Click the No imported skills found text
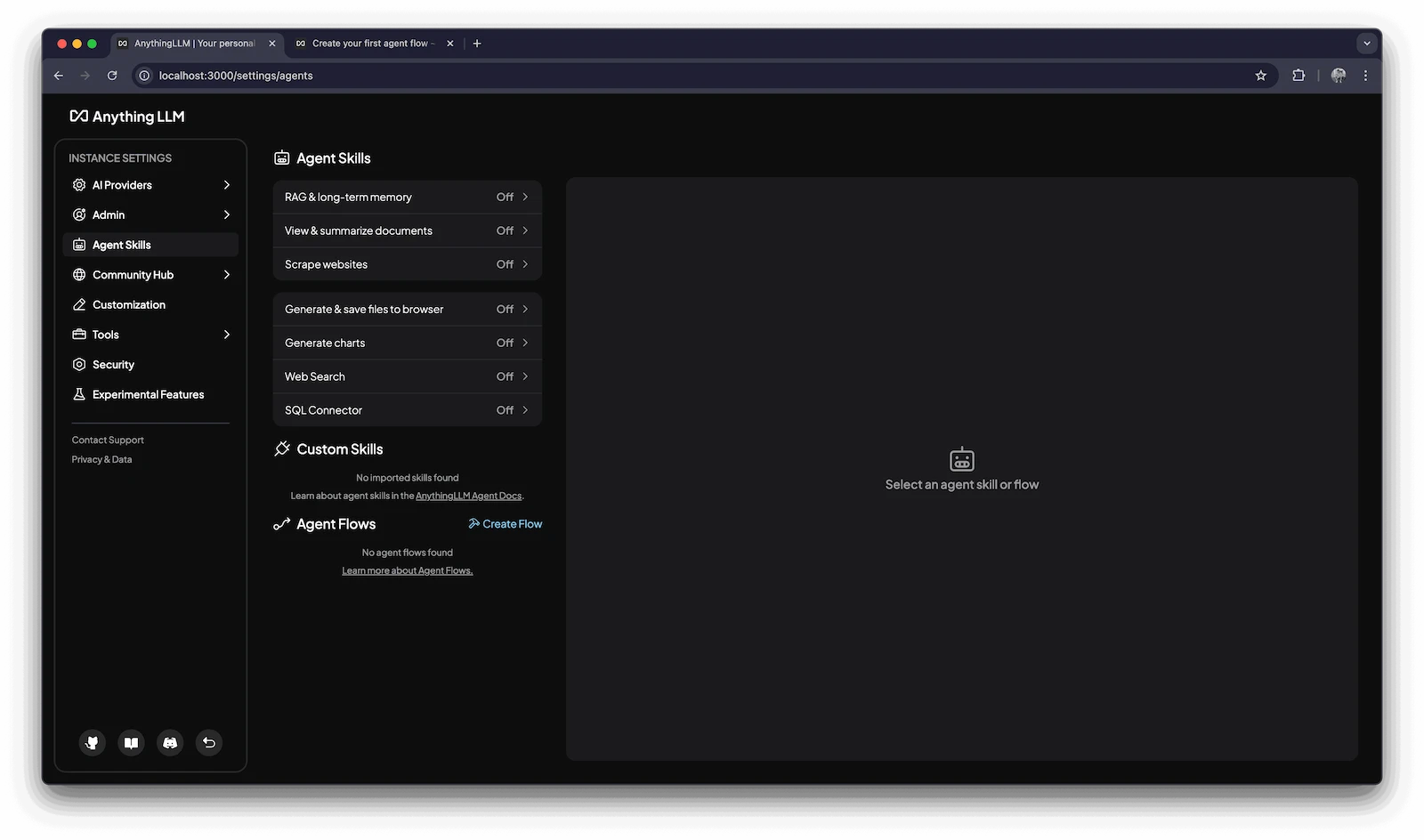Viewport: 1424px width, 840px height. [408, 478]
